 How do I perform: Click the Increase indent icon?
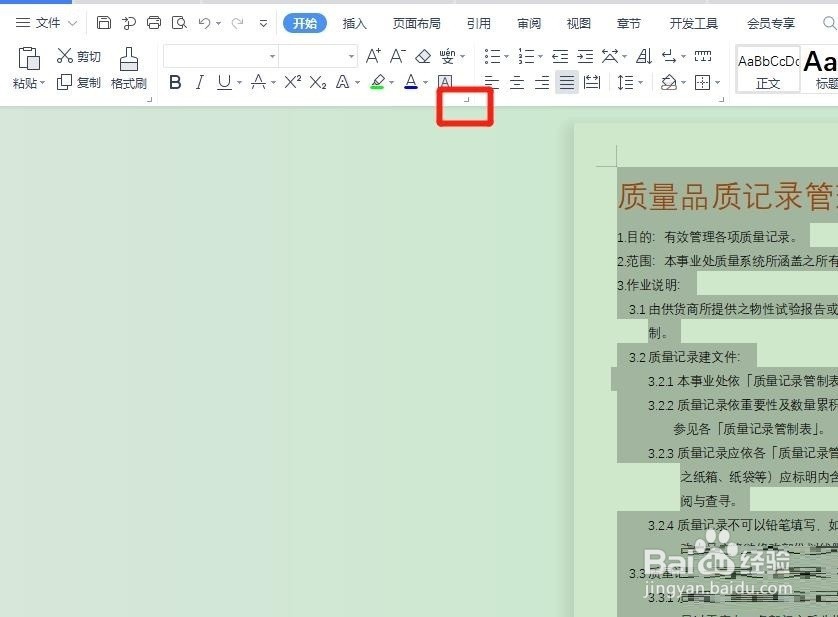pos(585,56)
